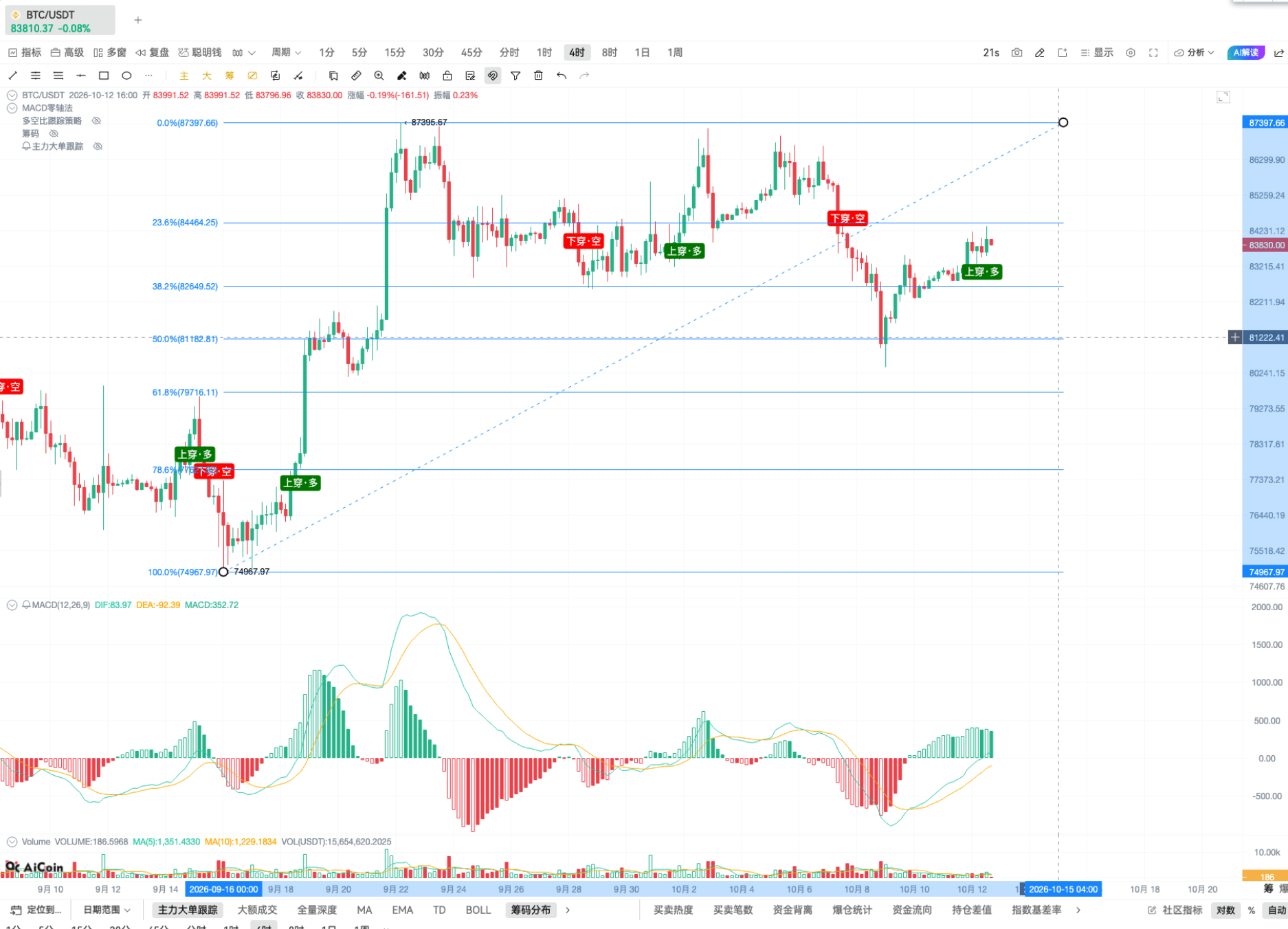The width and height of the screenshot is (1288, 929).
Task: Open the 周期 period dropdown
Action: pyautogui.click(x=286, y=53)
